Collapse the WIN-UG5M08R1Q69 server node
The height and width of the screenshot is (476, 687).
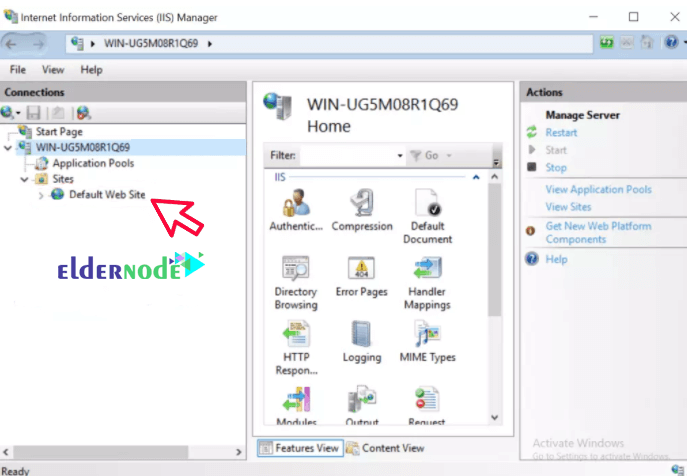tap(8, 148)
